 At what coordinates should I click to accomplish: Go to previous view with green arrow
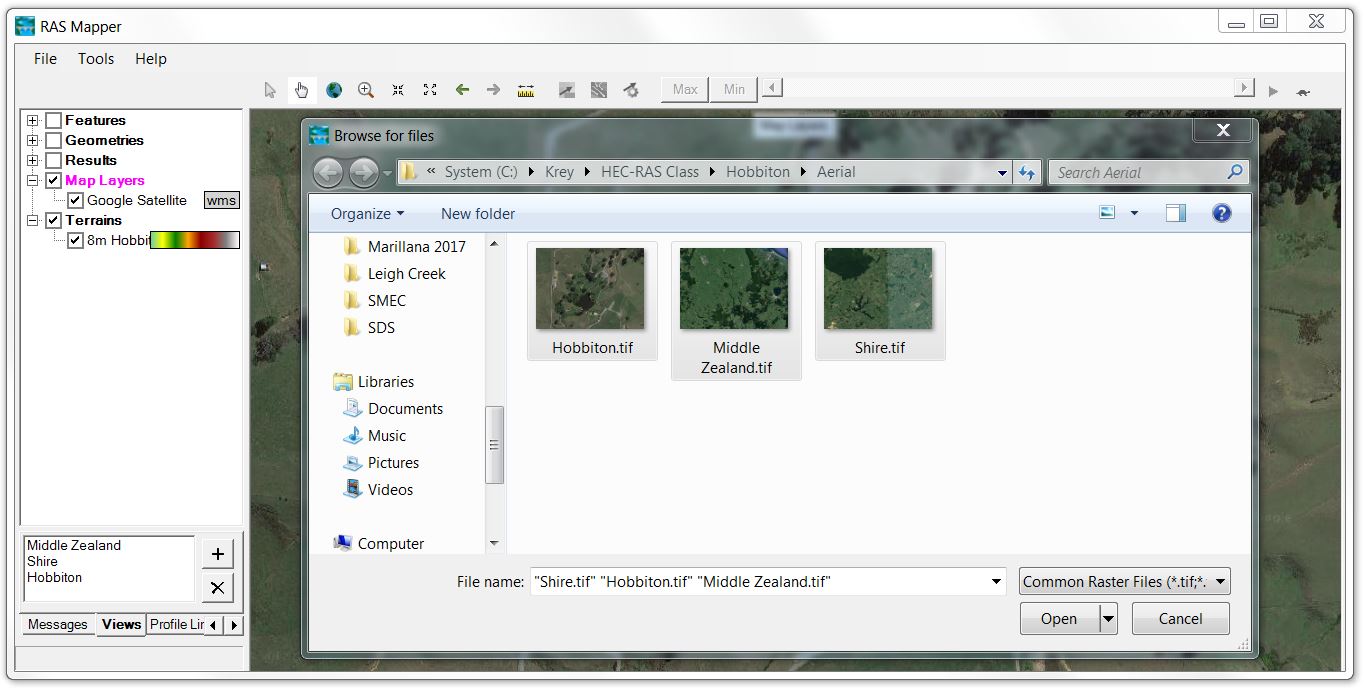tap(462, 90)
